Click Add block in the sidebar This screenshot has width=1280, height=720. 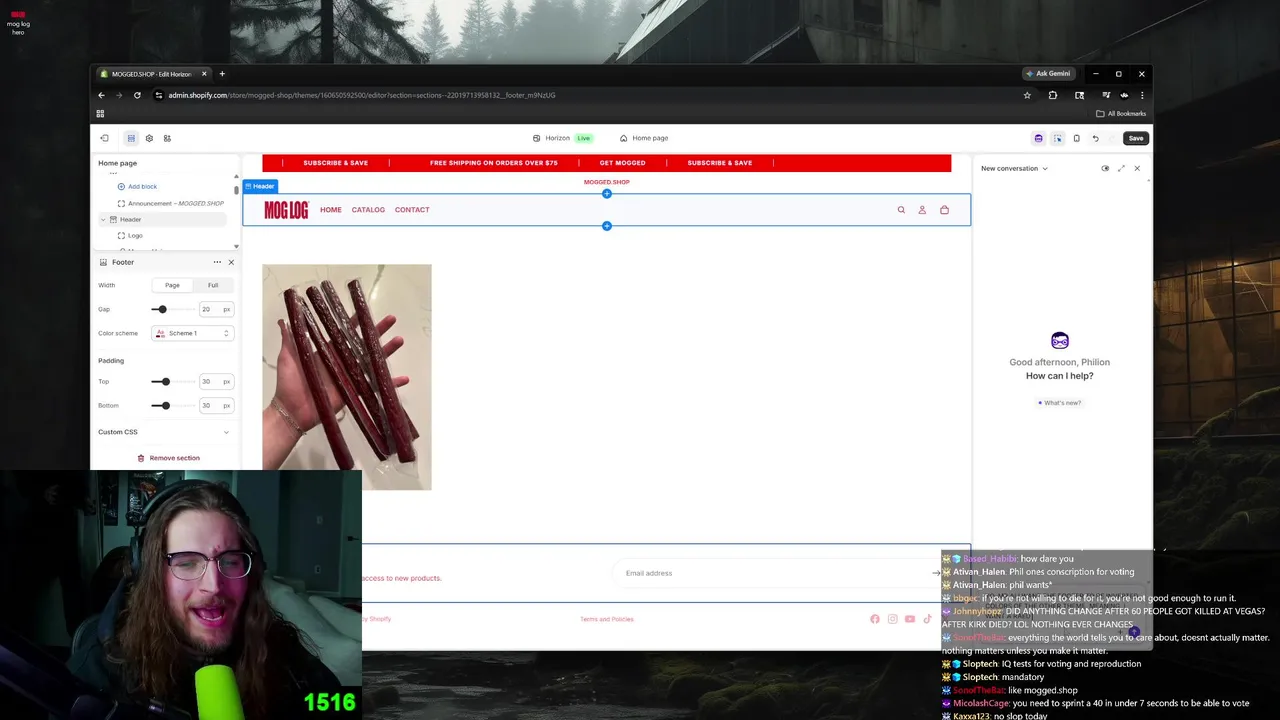click(137, 186)
